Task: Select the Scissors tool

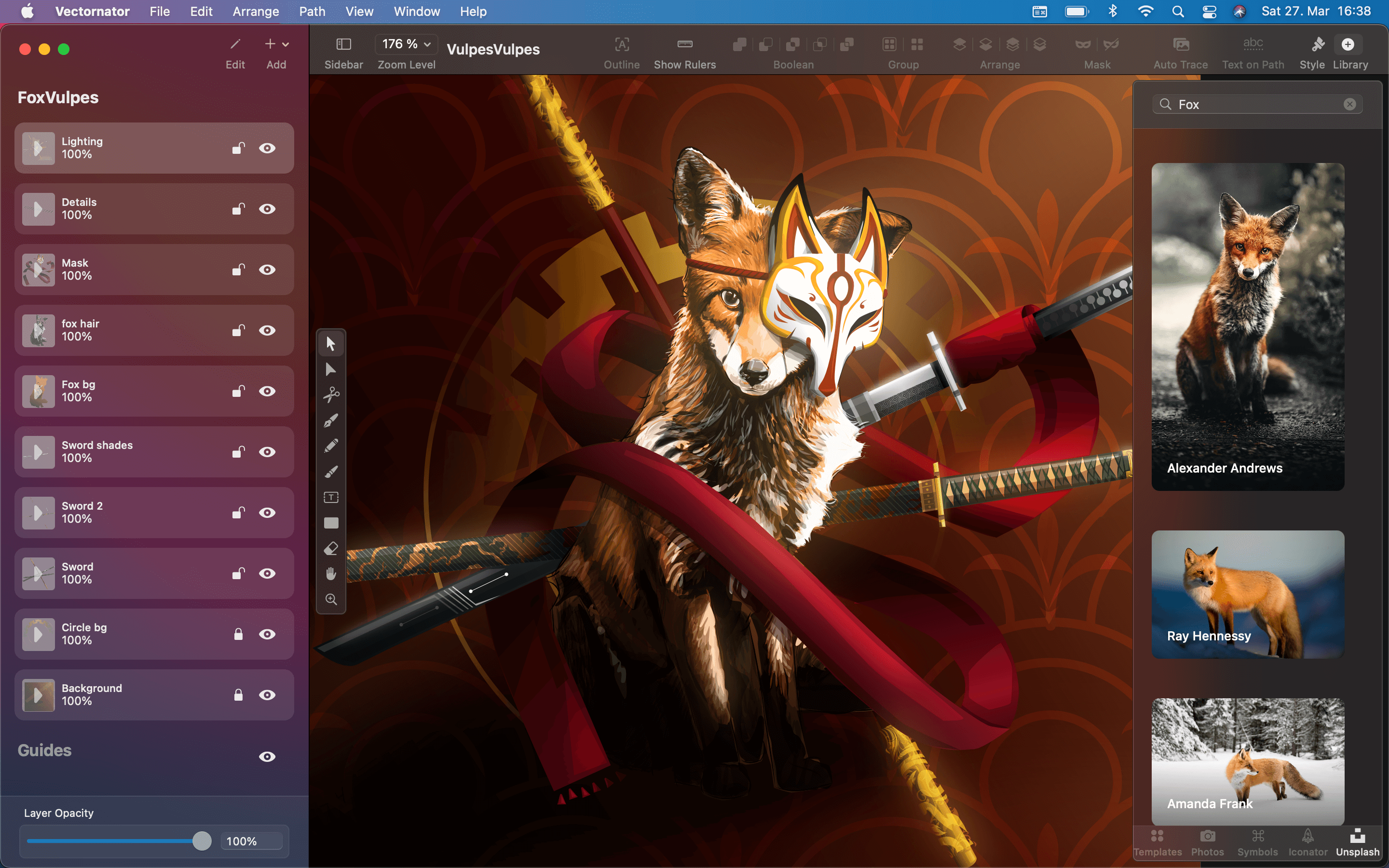Action: pyautogui.click(x=330, y=395)
